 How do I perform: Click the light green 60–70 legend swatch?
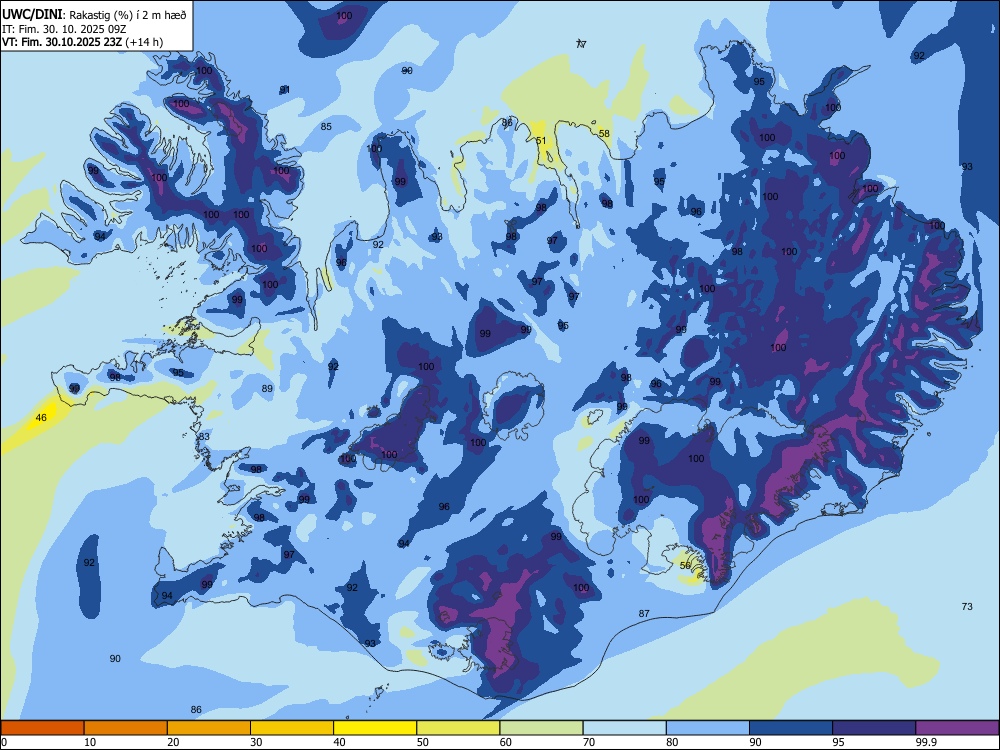tap(541, 728)
